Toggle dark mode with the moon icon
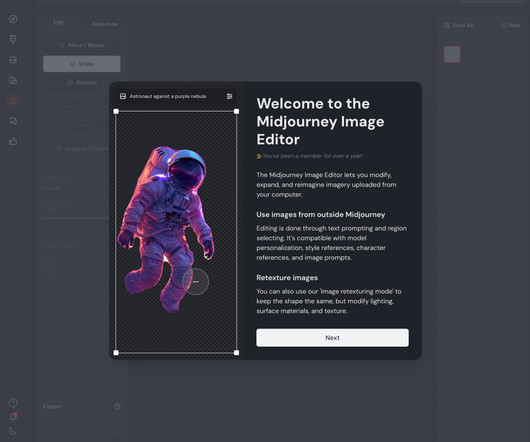 [13, 431]
